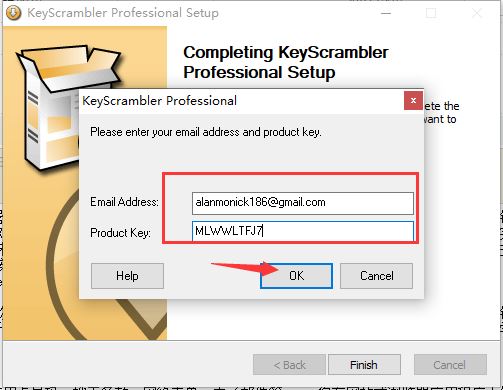Focus the Product Key input field

pyautogui.click(x=303, y=231)
